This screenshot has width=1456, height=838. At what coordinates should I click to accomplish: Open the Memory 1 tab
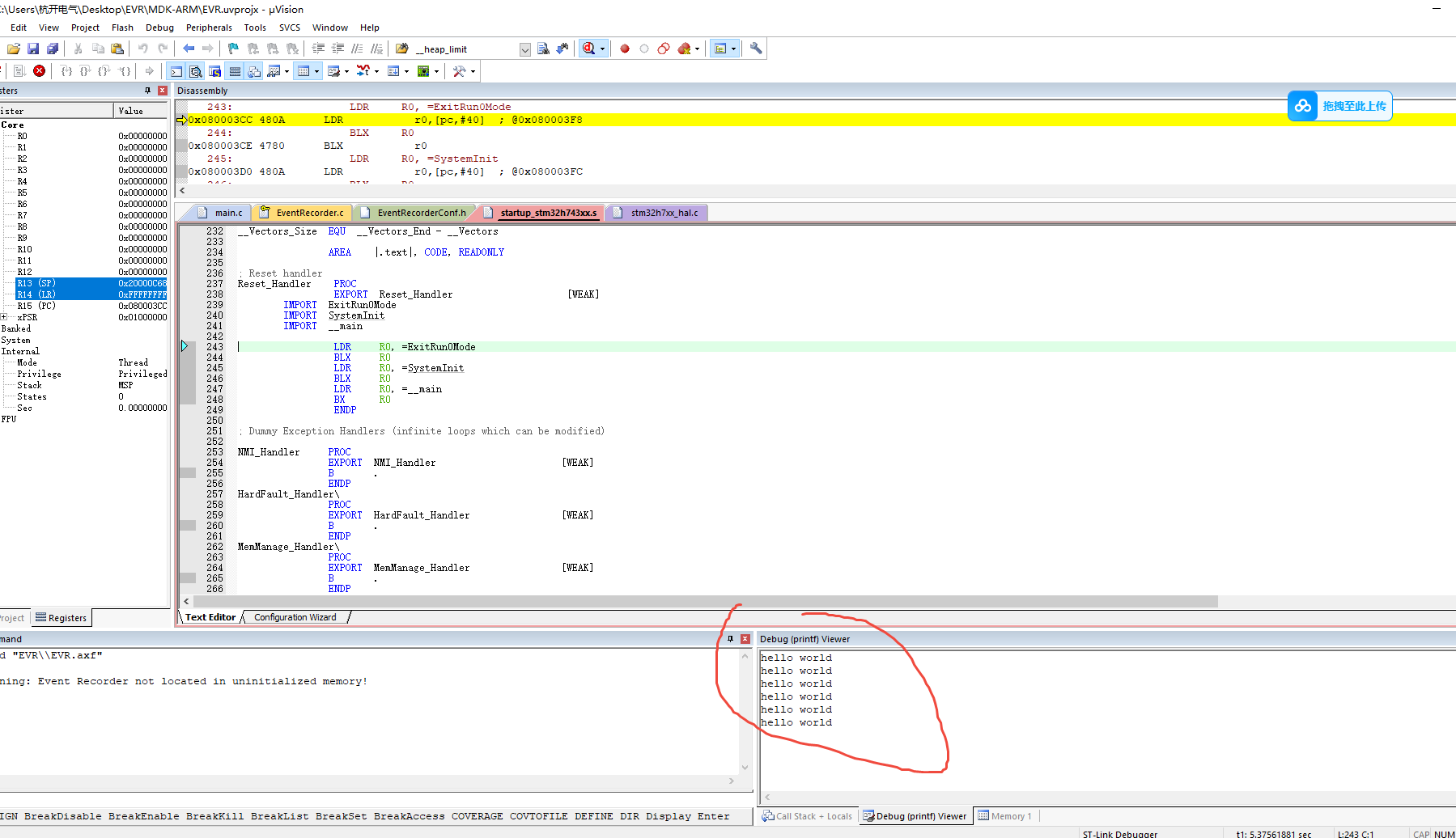tap(1004, 816)
